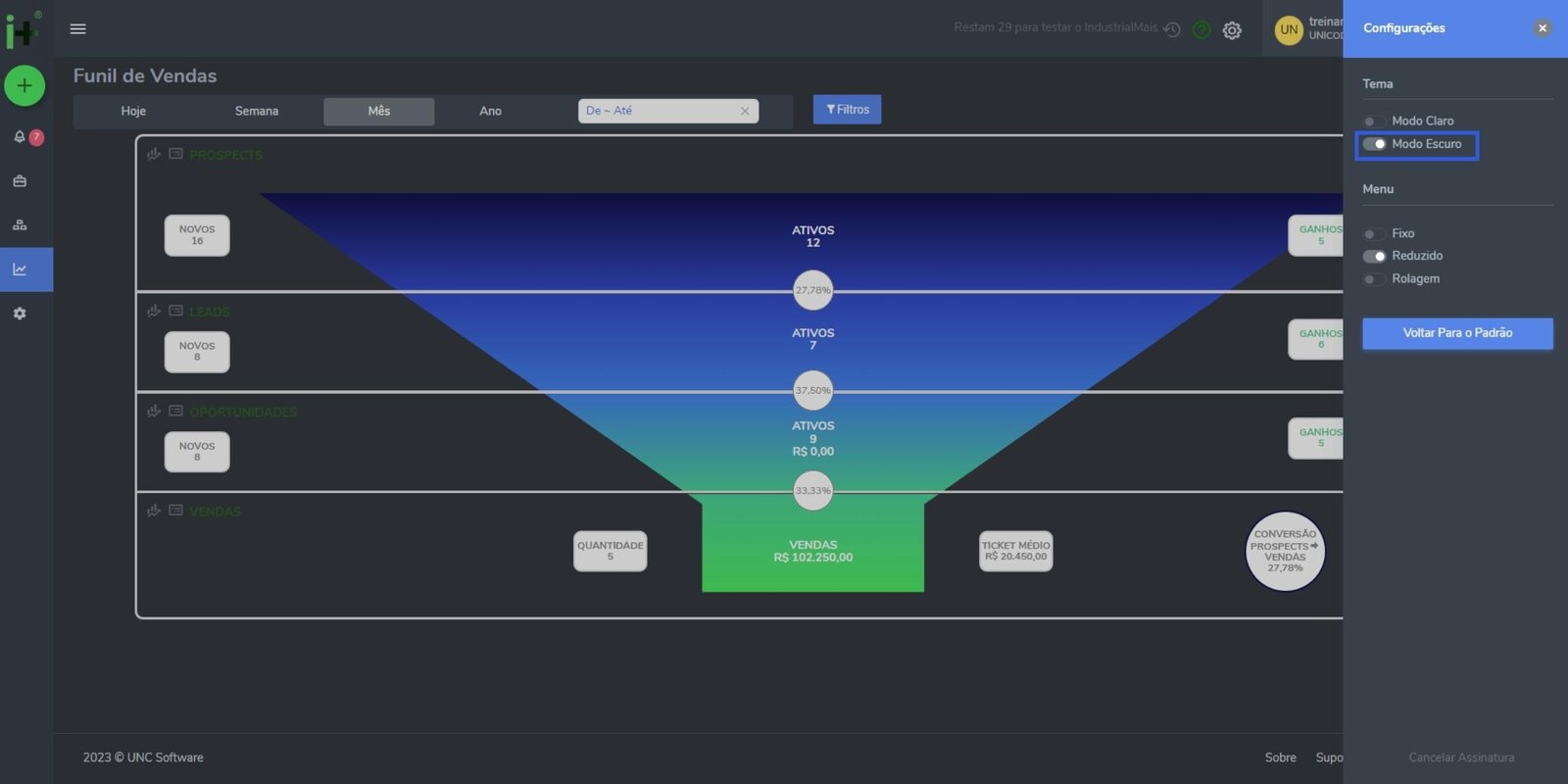Enable the Rolagem menu toggle
This screenshot has width=1568, height=784.
(x=1374, y=279)
